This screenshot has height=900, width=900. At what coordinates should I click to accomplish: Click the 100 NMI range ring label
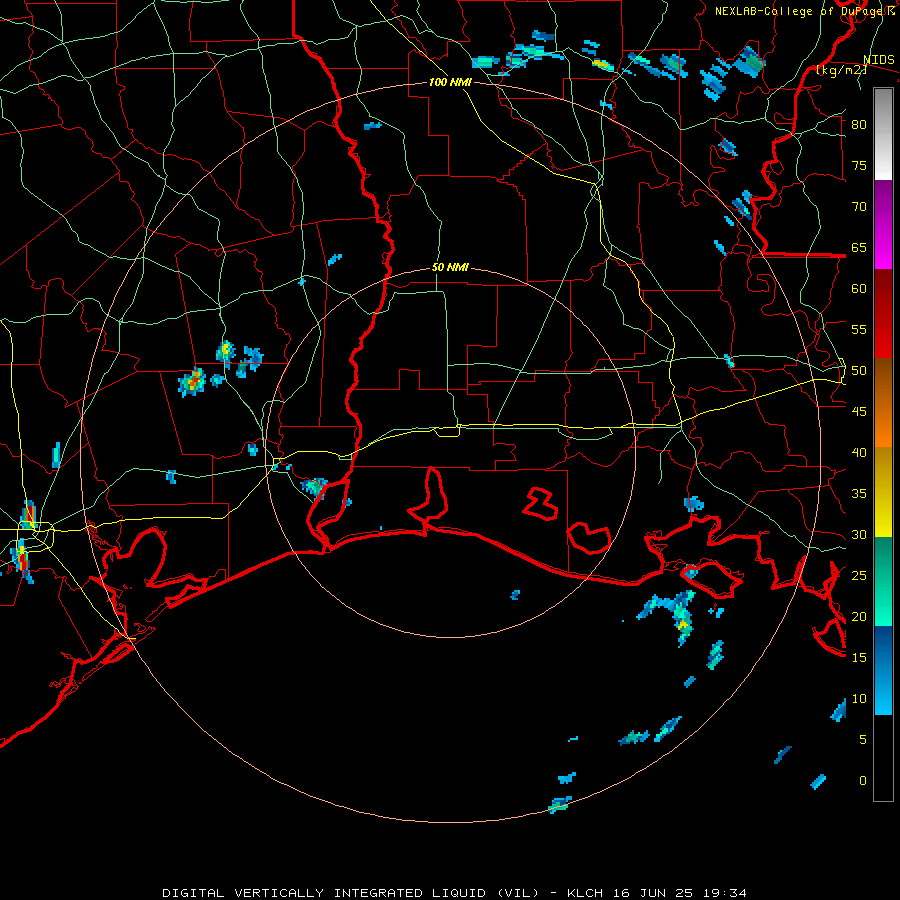(450, 82)
